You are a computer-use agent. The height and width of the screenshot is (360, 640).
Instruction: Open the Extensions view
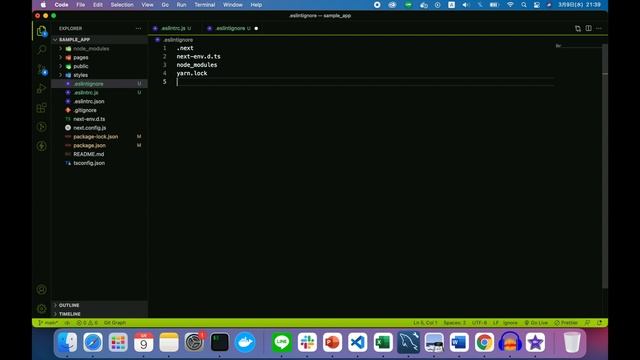tap(42, 108)
